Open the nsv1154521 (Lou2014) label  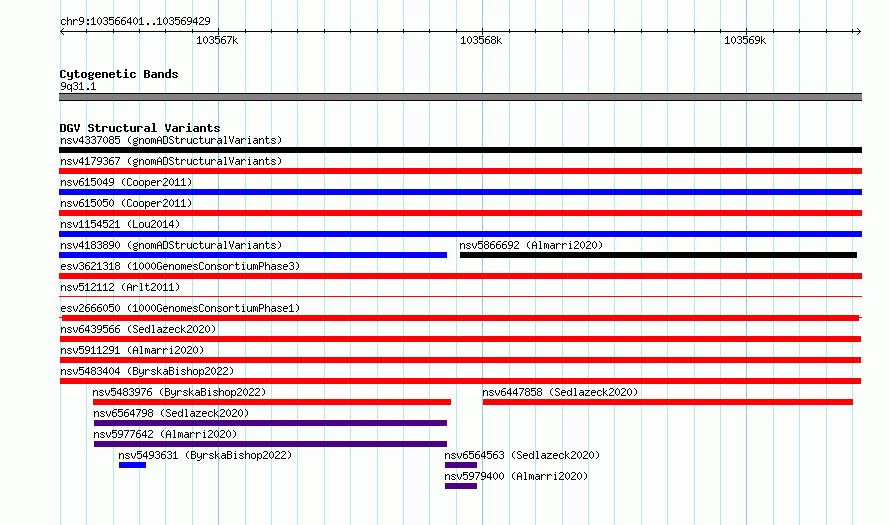pos(120,224)
